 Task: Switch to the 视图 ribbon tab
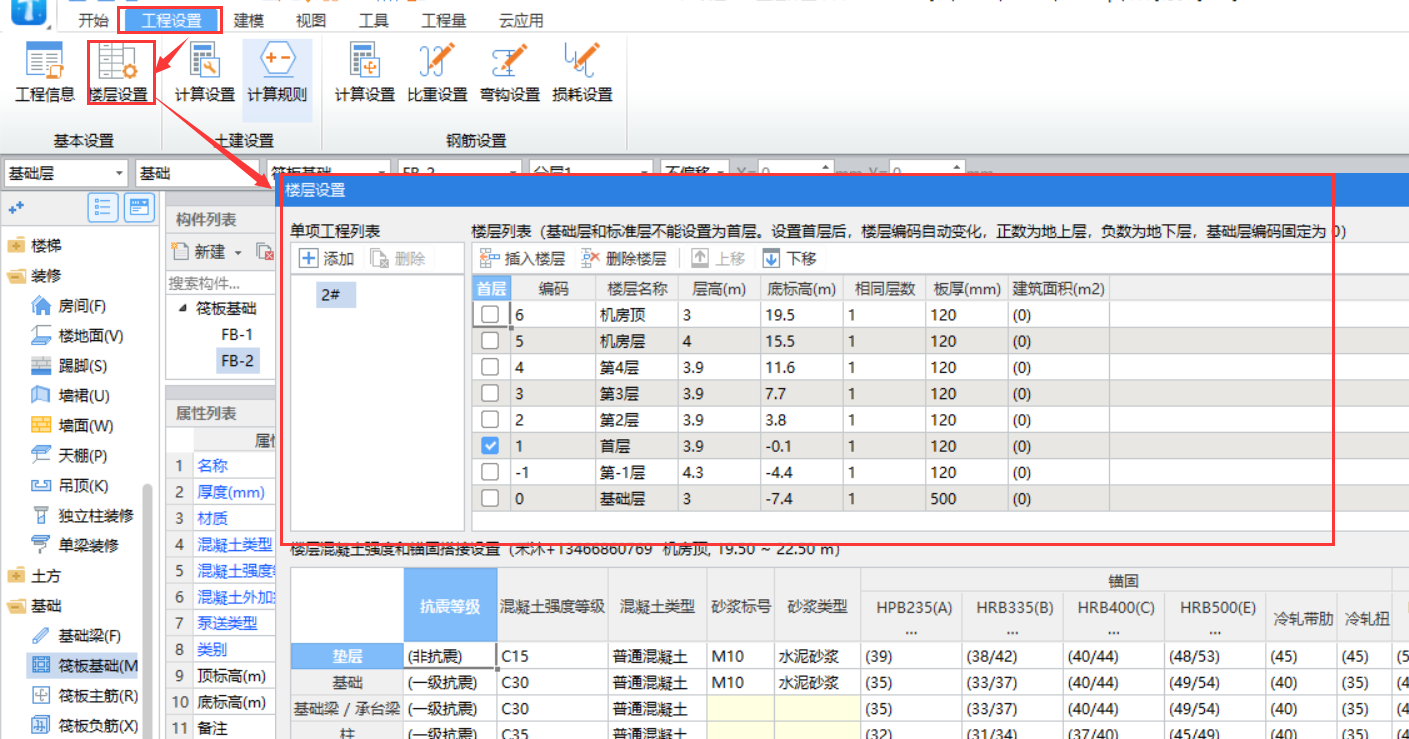(311, 20)
